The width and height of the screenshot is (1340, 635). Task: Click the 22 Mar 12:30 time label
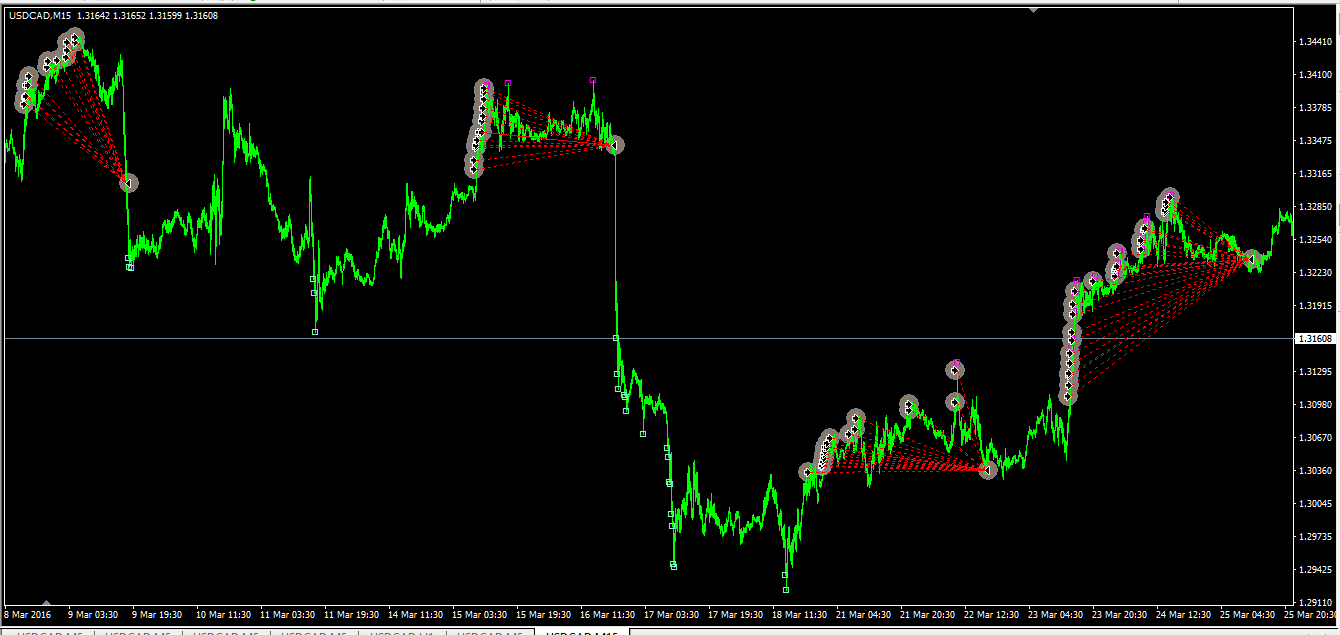coord(992,615)
